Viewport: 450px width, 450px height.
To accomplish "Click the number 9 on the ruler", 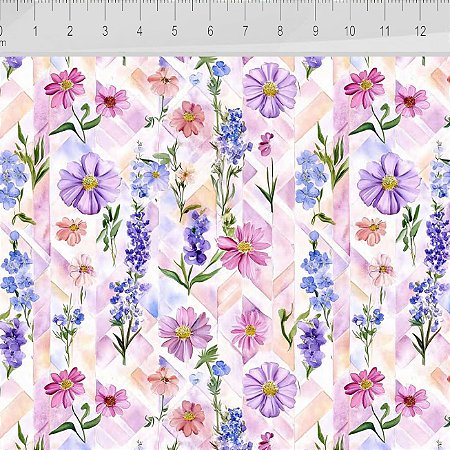I will (x=315, y=31).
